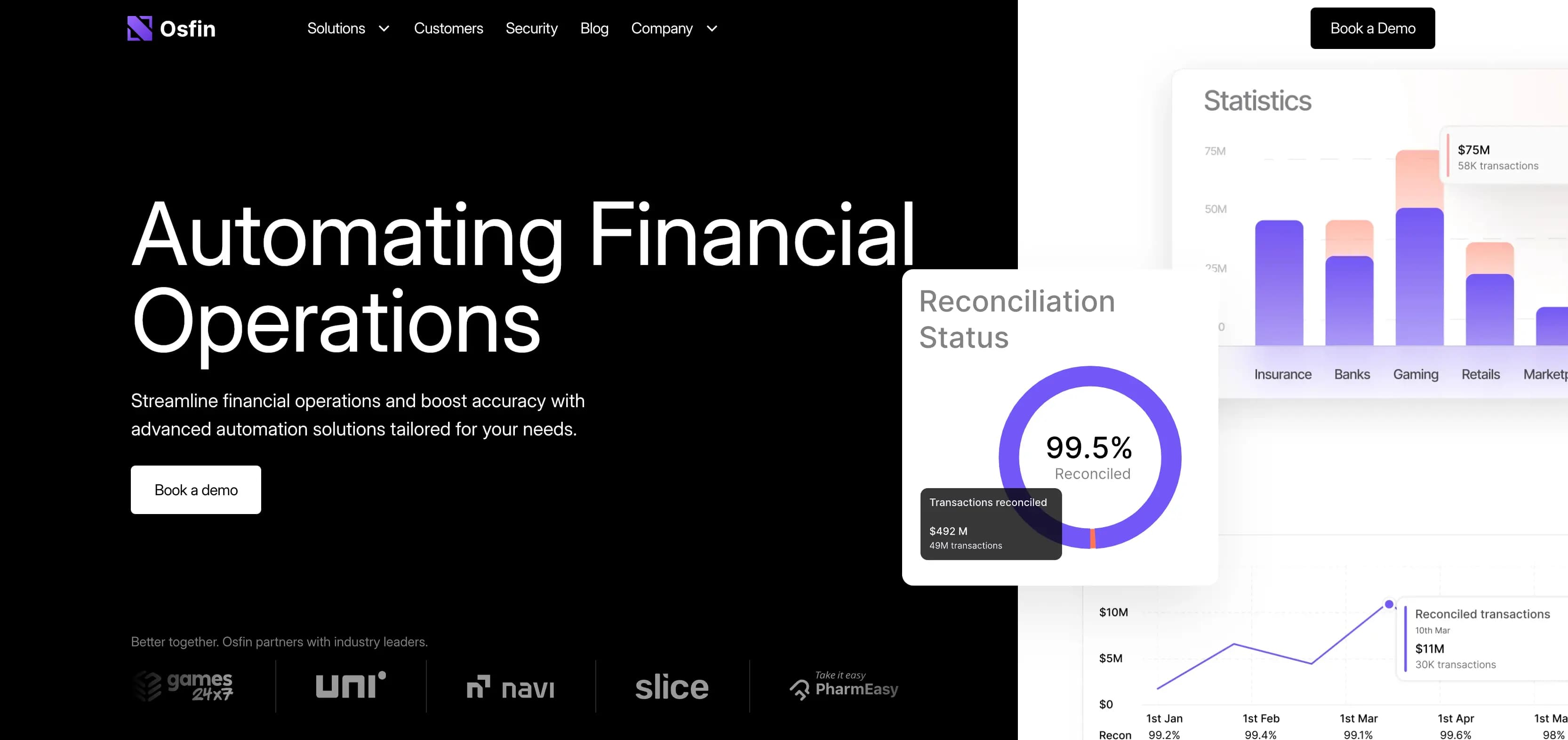Image resolution: width=1568 pixels, height=740 pixels.
Task: Click the uni partner logo
Action: pos(351,686)
